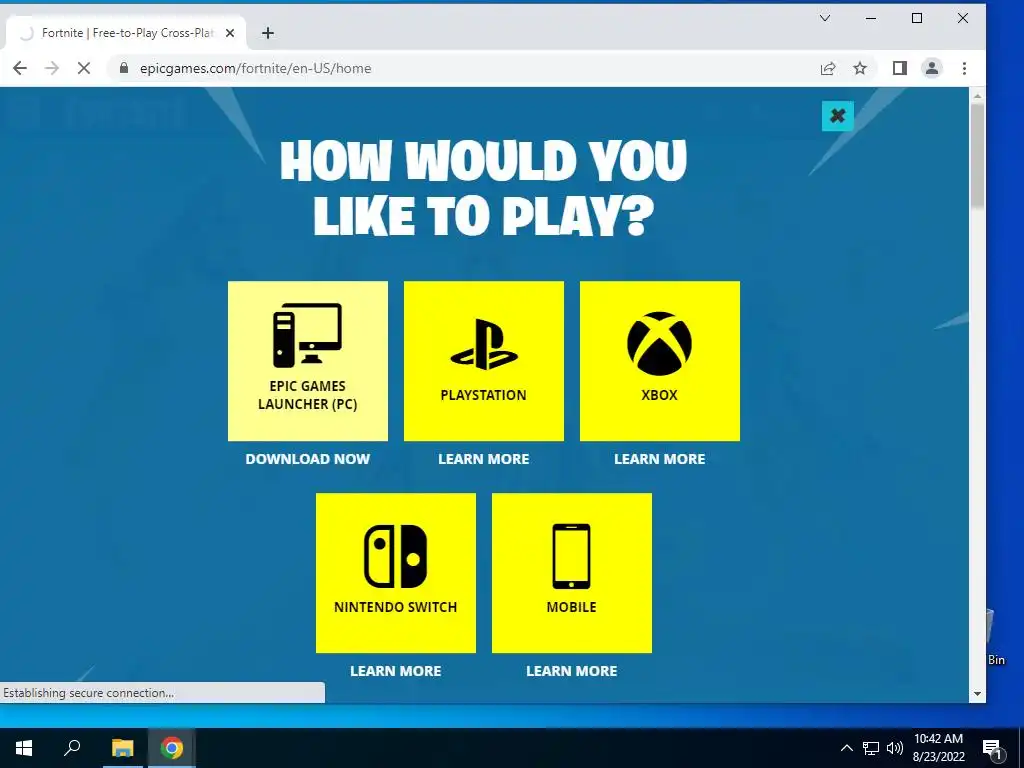Stop loading the page
The height and width of the screenshot is (768, 1024).
84,68
